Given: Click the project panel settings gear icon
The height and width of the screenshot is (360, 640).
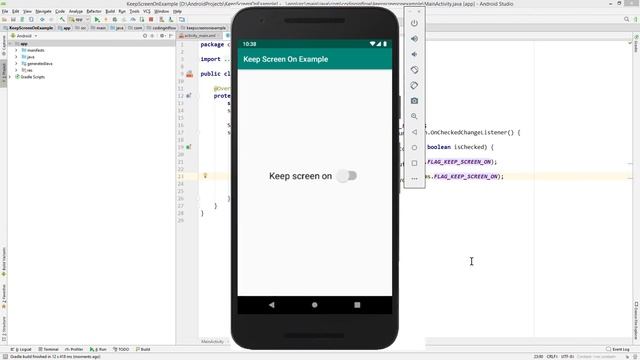Looking at the screenshot, I should [x=162, y=36].
